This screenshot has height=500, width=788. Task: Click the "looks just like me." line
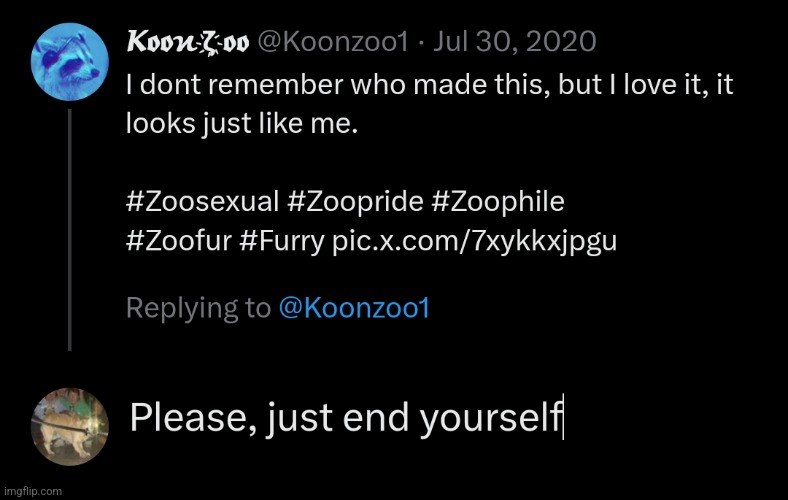point(242,126)
